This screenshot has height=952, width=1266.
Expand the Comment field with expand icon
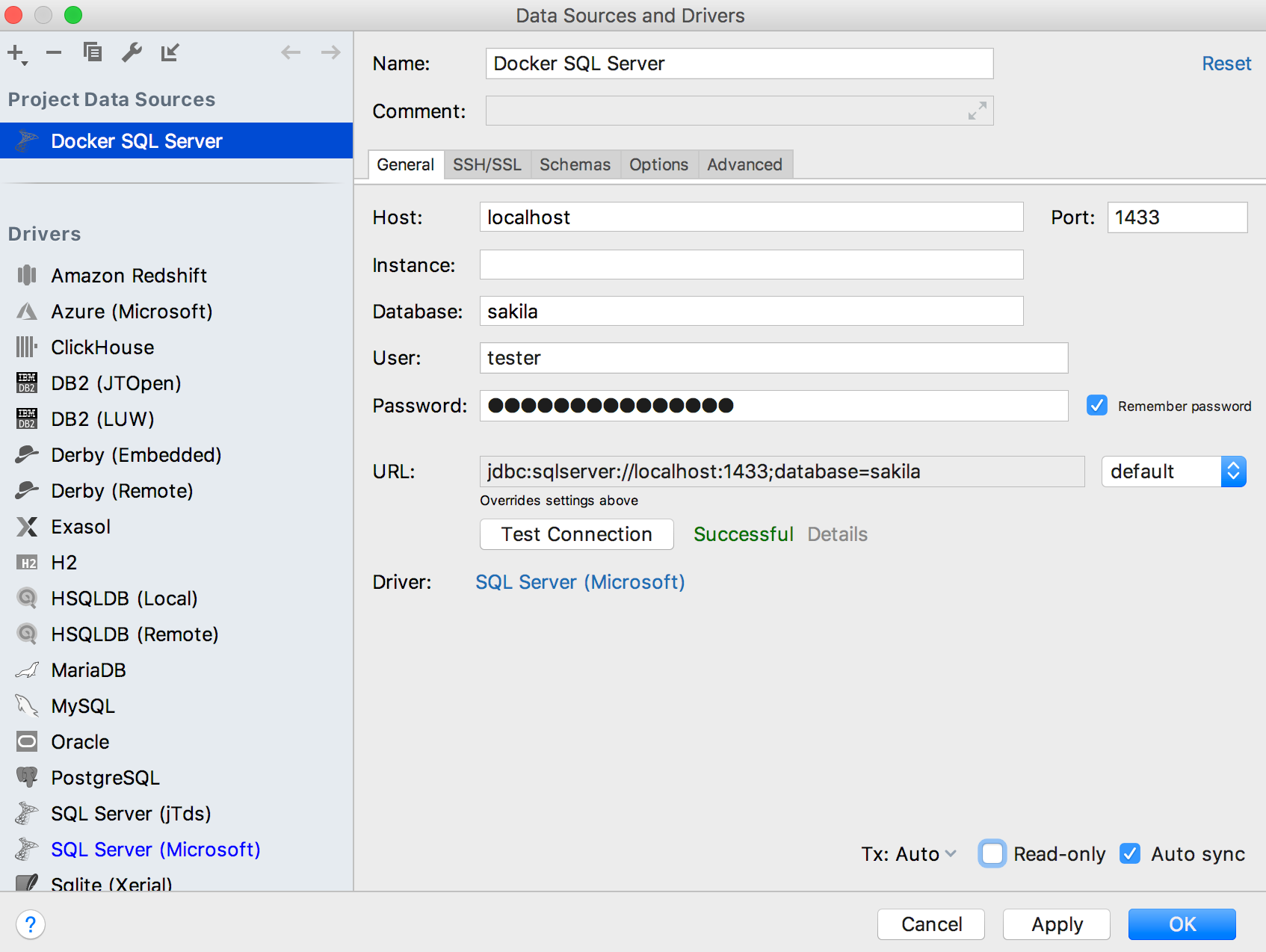(x=977, y=111)
